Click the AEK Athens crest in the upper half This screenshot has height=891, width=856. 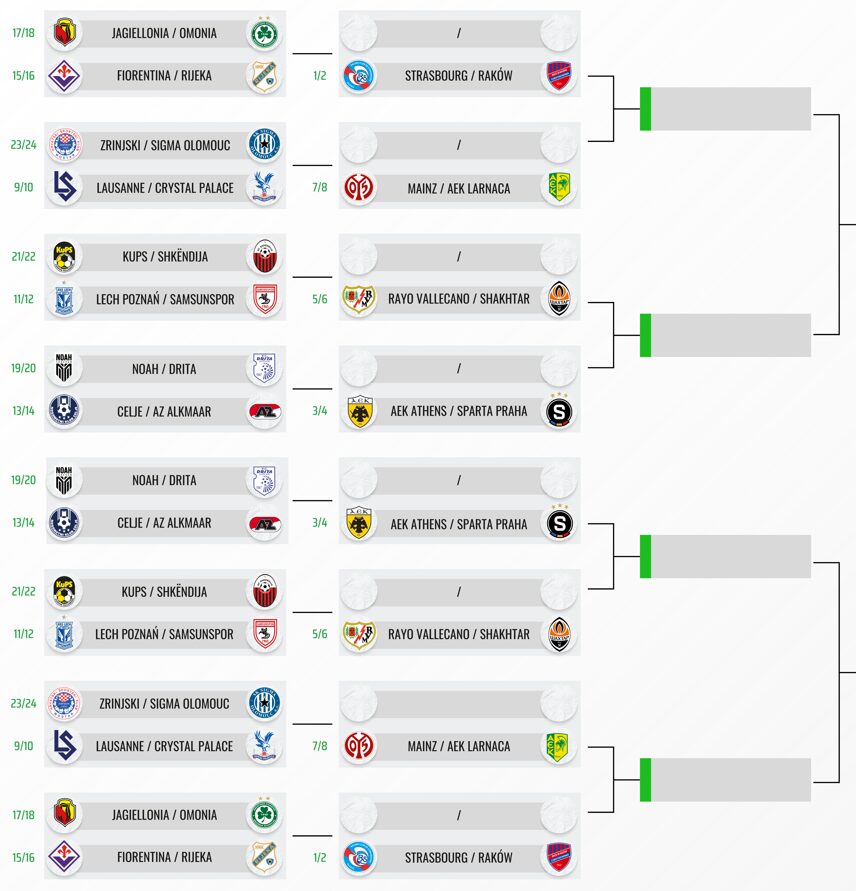[359, 411]
